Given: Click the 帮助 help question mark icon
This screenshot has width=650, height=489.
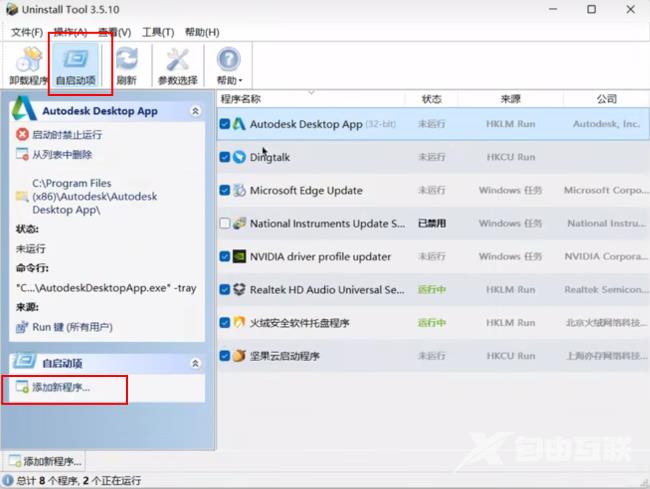Looking at the screenshot, I should (x=229, y=58).
